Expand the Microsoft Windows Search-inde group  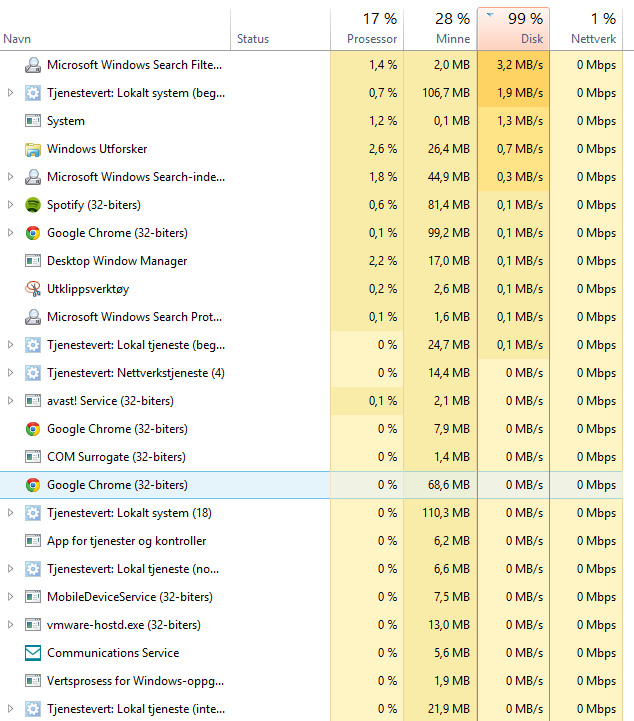tap(10, 177)
